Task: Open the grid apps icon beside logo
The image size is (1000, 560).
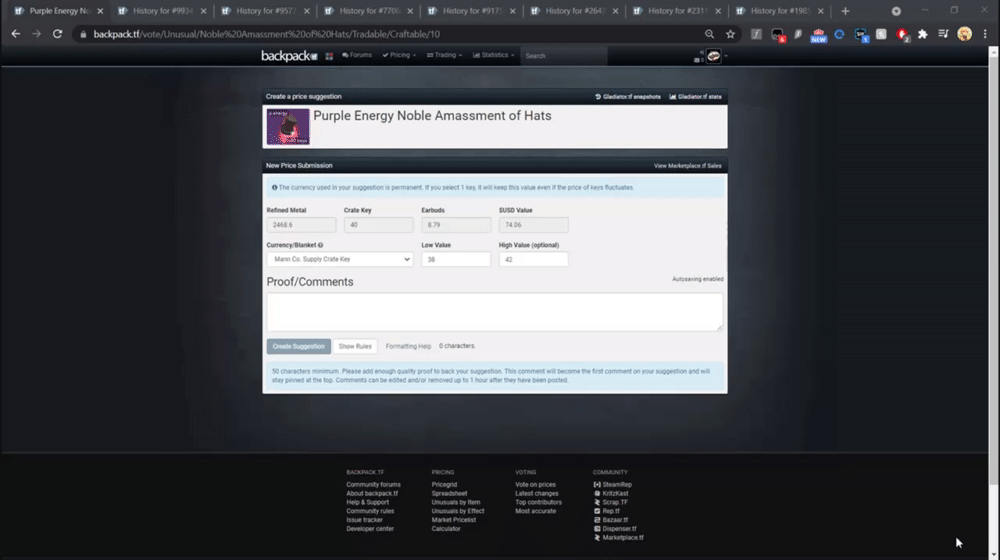Action: point(329,56)
